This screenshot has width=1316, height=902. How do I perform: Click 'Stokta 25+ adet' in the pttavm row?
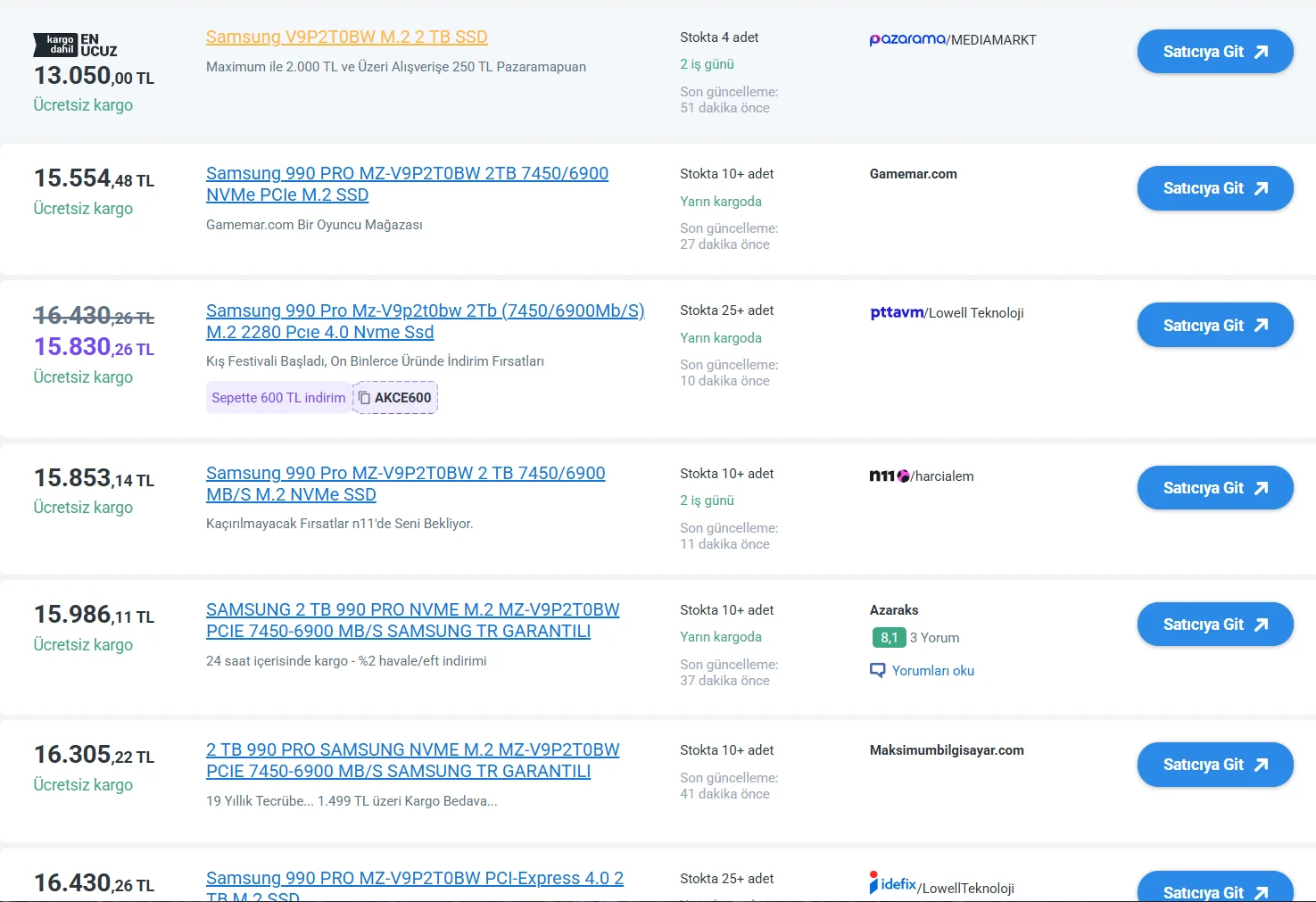(727, 310)
